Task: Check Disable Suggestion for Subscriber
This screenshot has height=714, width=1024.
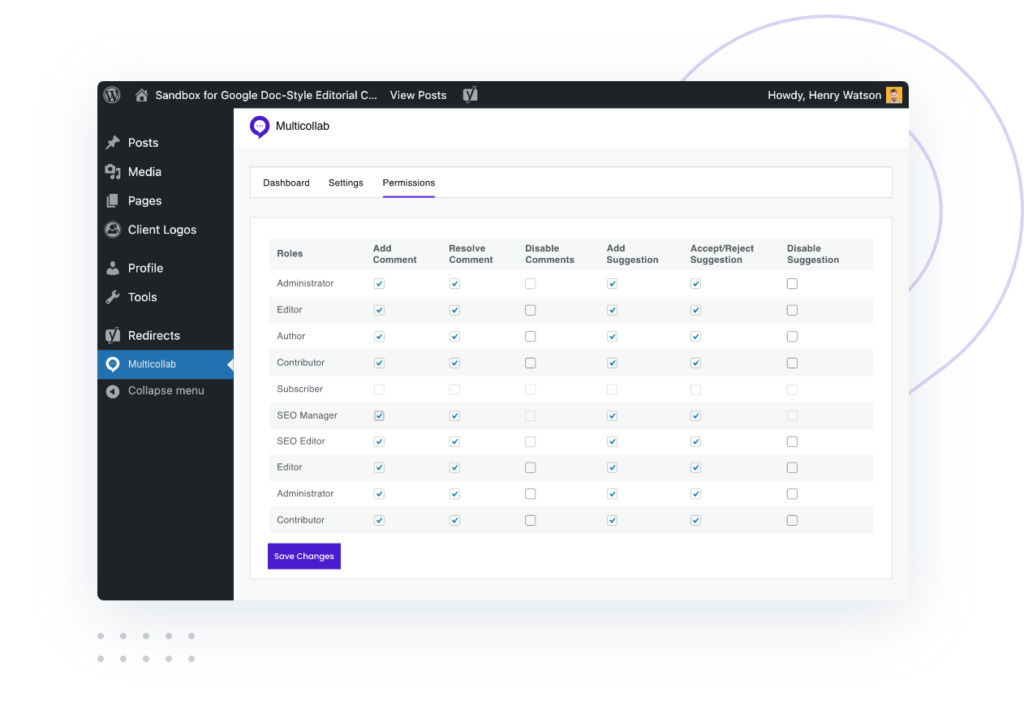Action: click(x=792, y=389)
